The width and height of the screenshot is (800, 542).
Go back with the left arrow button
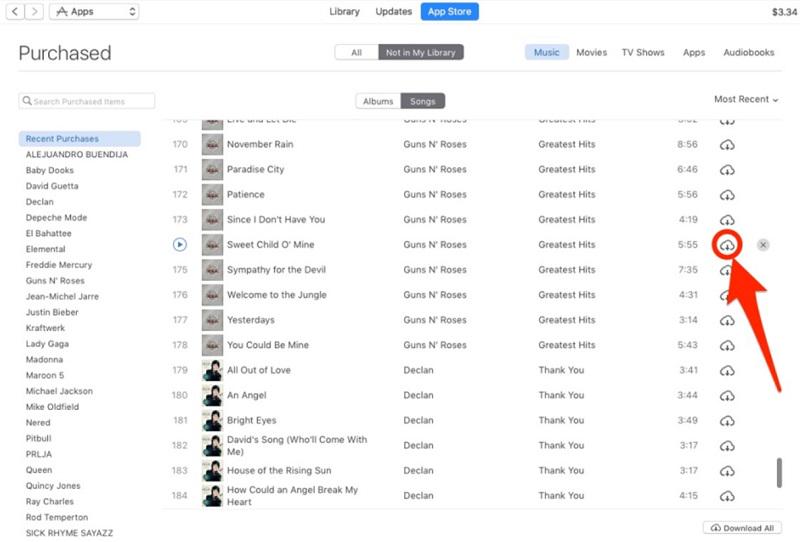tap(15, 11)
